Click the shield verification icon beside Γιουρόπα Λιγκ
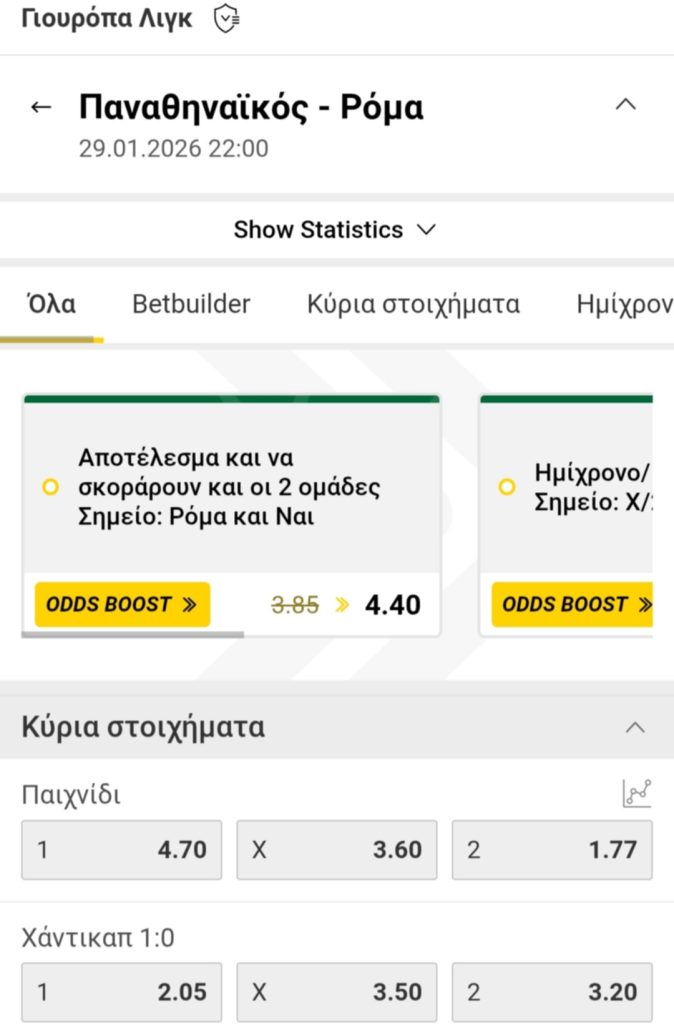 tap(224, 17)
